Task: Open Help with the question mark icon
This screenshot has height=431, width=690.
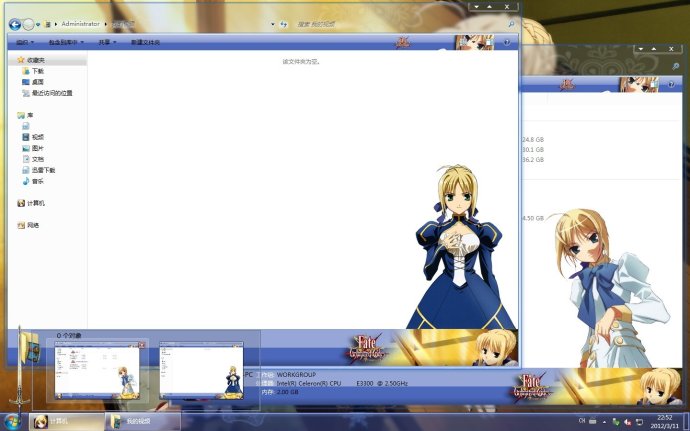Action: click(506, 42)
